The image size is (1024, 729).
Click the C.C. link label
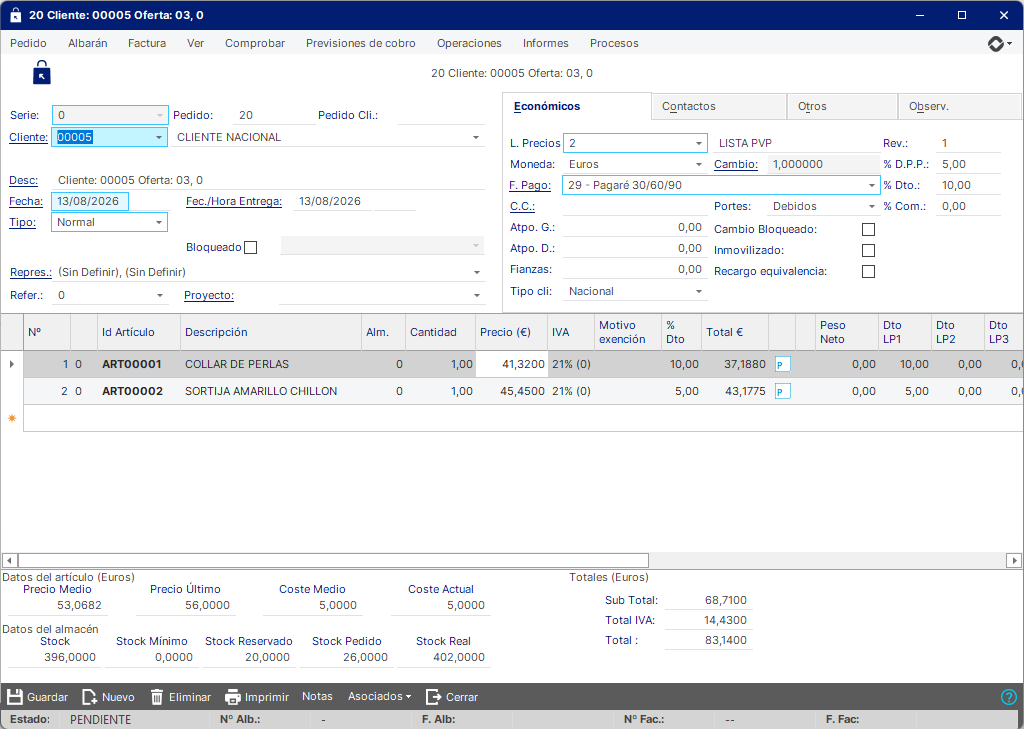coord(522,206)
